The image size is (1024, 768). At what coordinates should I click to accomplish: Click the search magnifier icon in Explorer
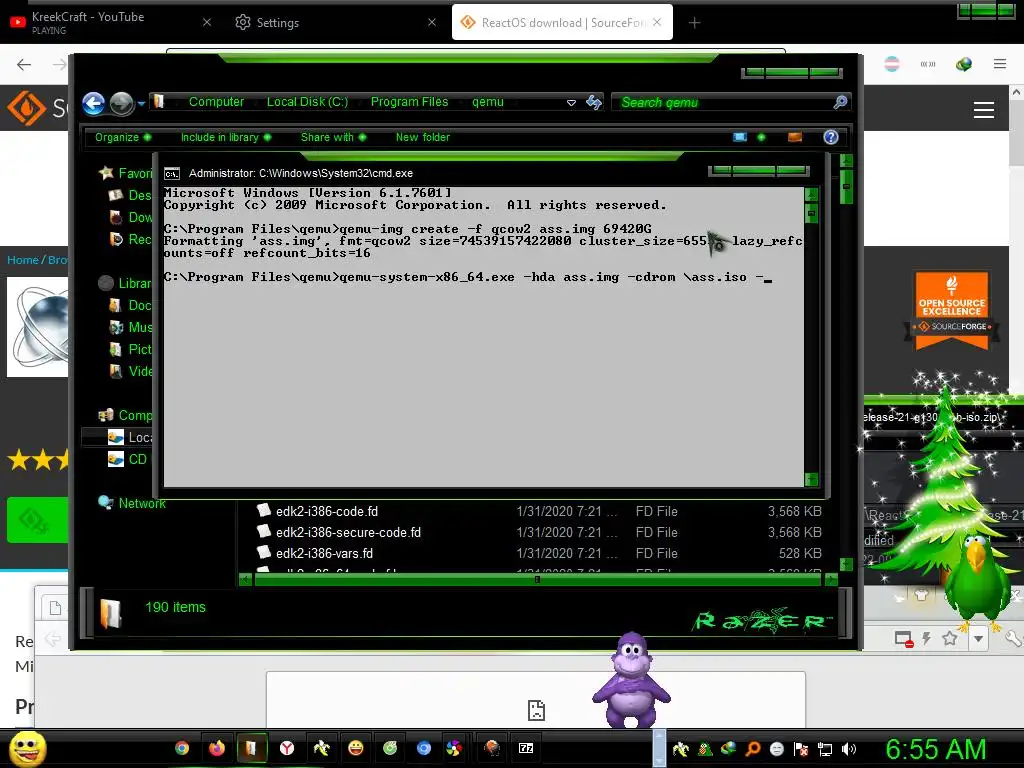[840, 102]
